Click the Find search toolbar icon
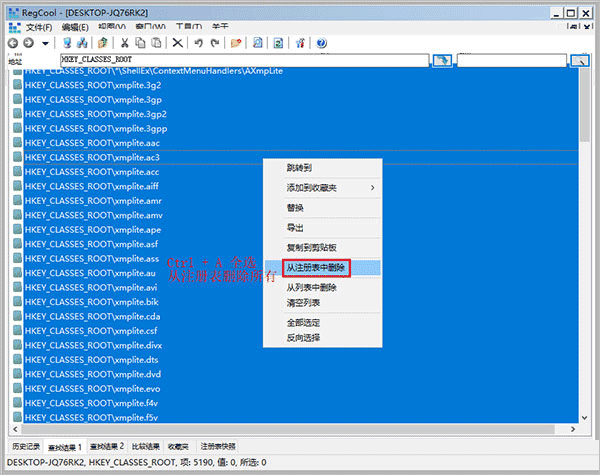This screenshot has width=600, height=475. click(x=258, y=43)
